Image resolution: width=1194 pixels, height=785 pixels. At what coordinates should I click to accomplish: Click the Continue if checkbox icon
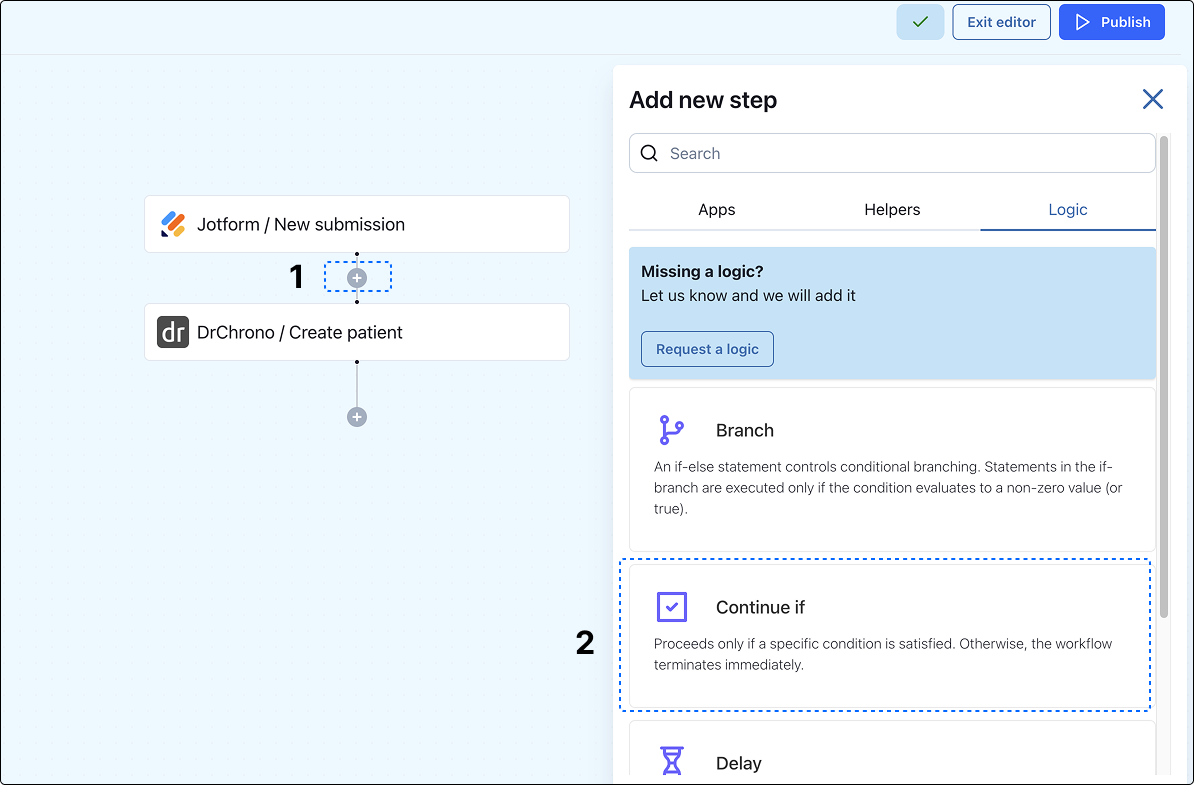point(671,607)
